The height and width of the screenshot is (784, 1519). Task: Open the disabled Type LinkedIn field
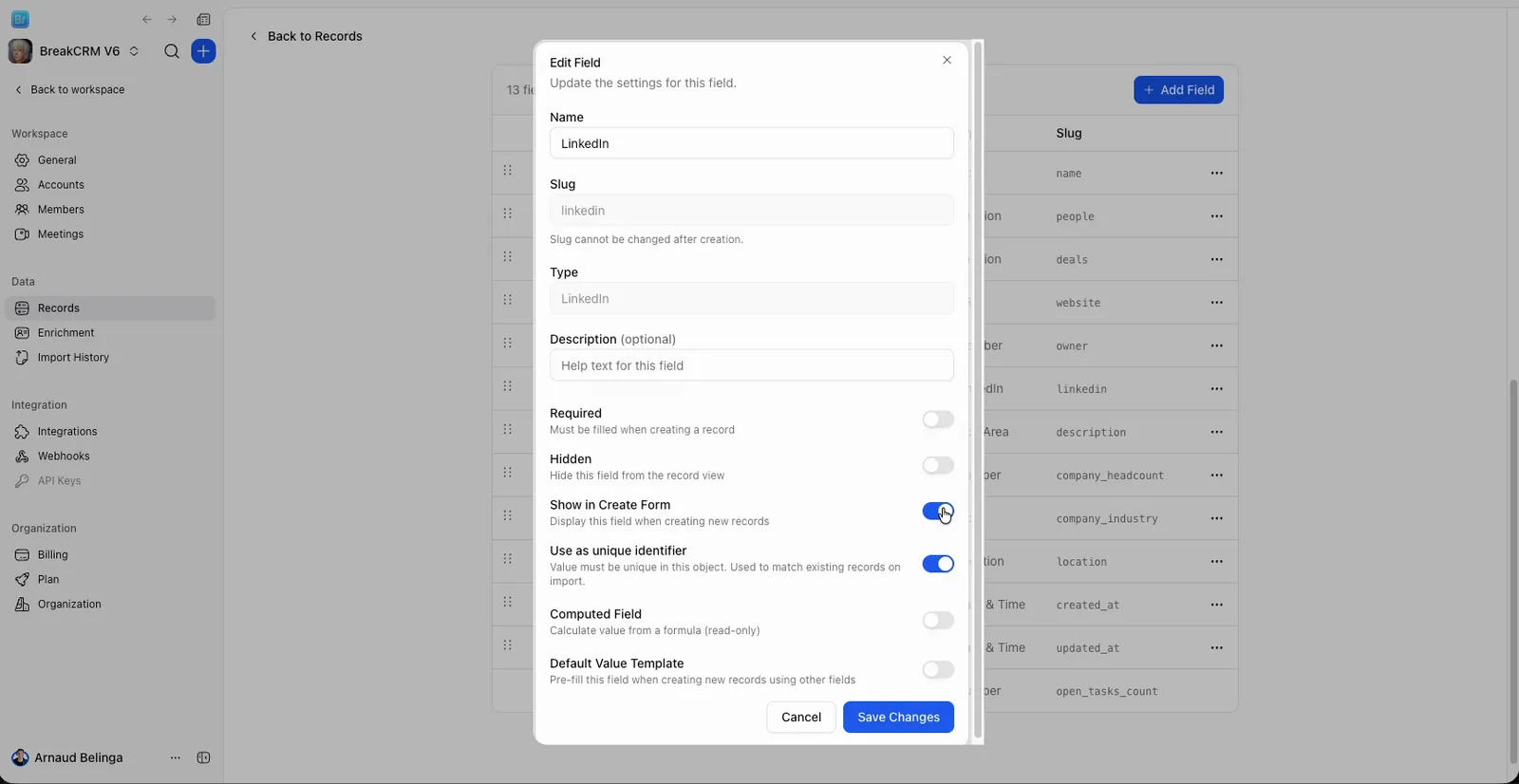click(x=751, y=298)
